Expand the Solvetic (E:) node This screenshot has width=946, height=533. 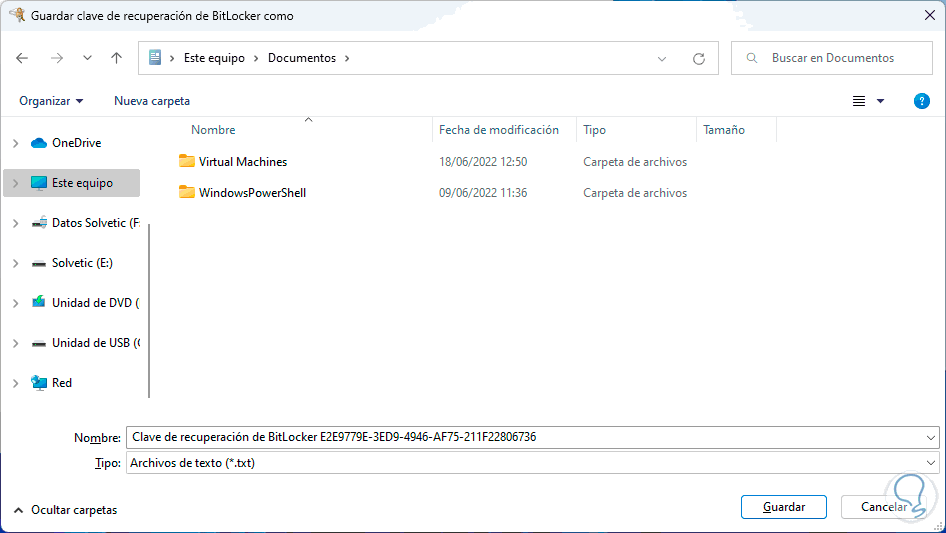pos(16,263)
